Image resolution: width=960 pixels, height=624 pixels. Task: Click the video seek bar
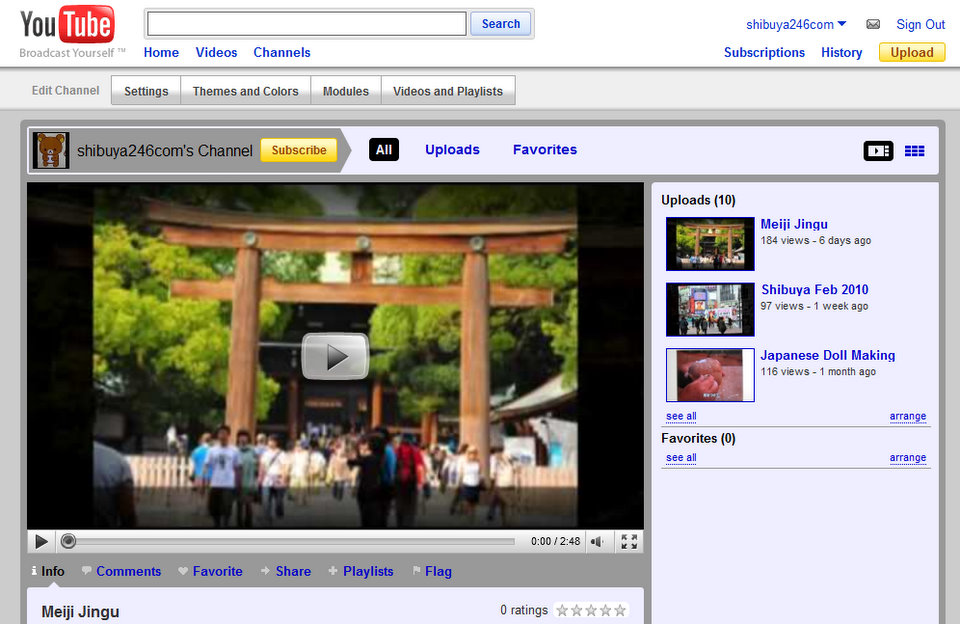point(288,541)
